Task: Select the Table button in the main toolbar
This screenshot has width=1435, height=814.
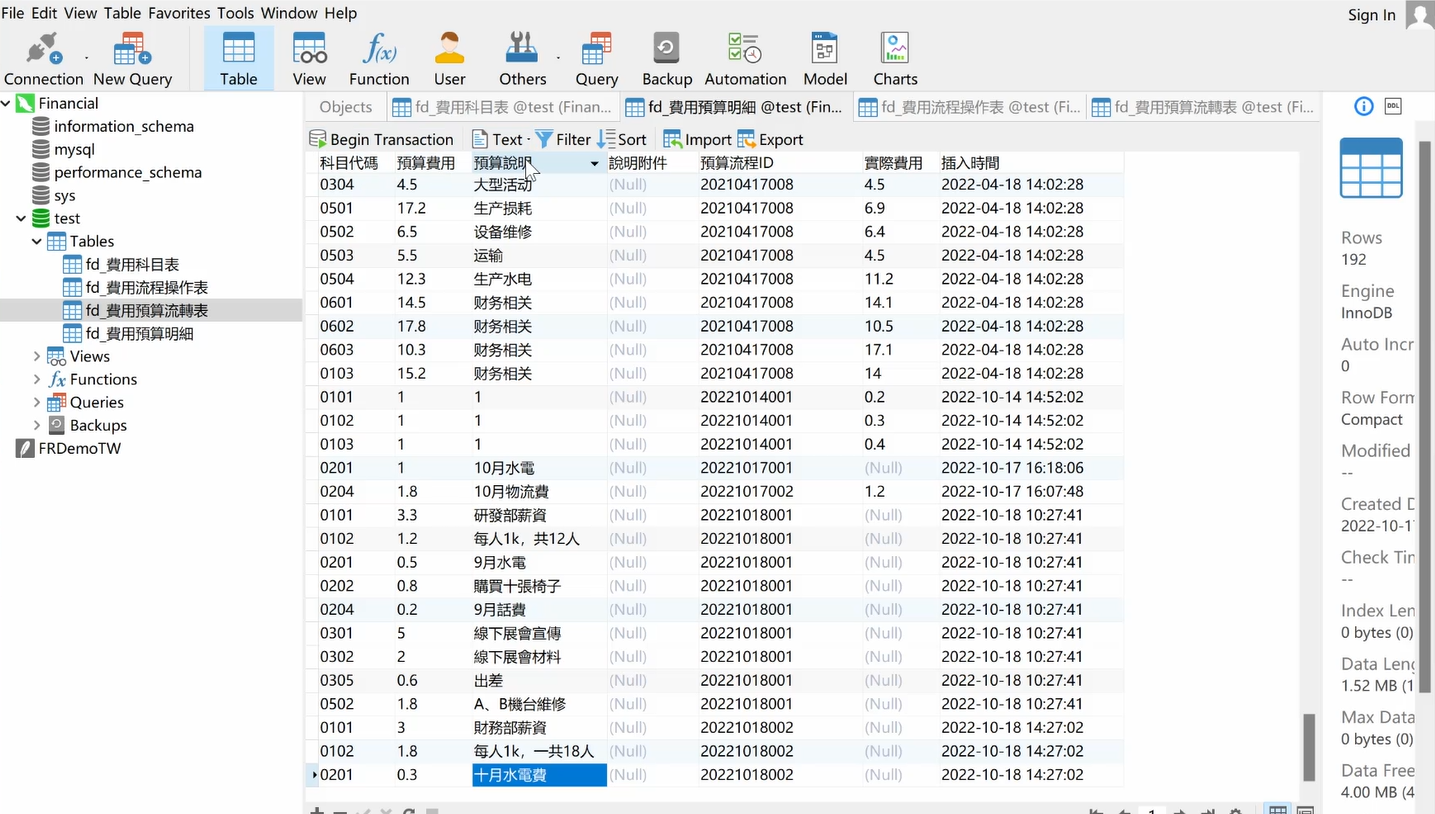Action: pyautogui.click(x=238, y=59)
